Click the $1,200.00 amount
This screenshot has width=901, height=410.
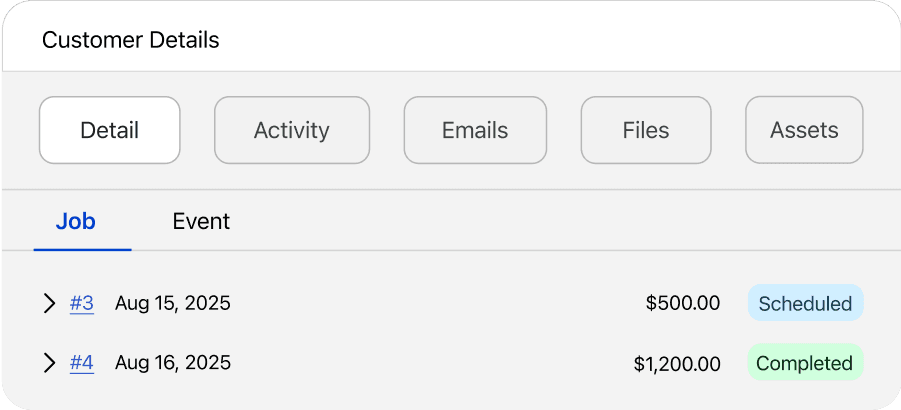pos(677,363)
